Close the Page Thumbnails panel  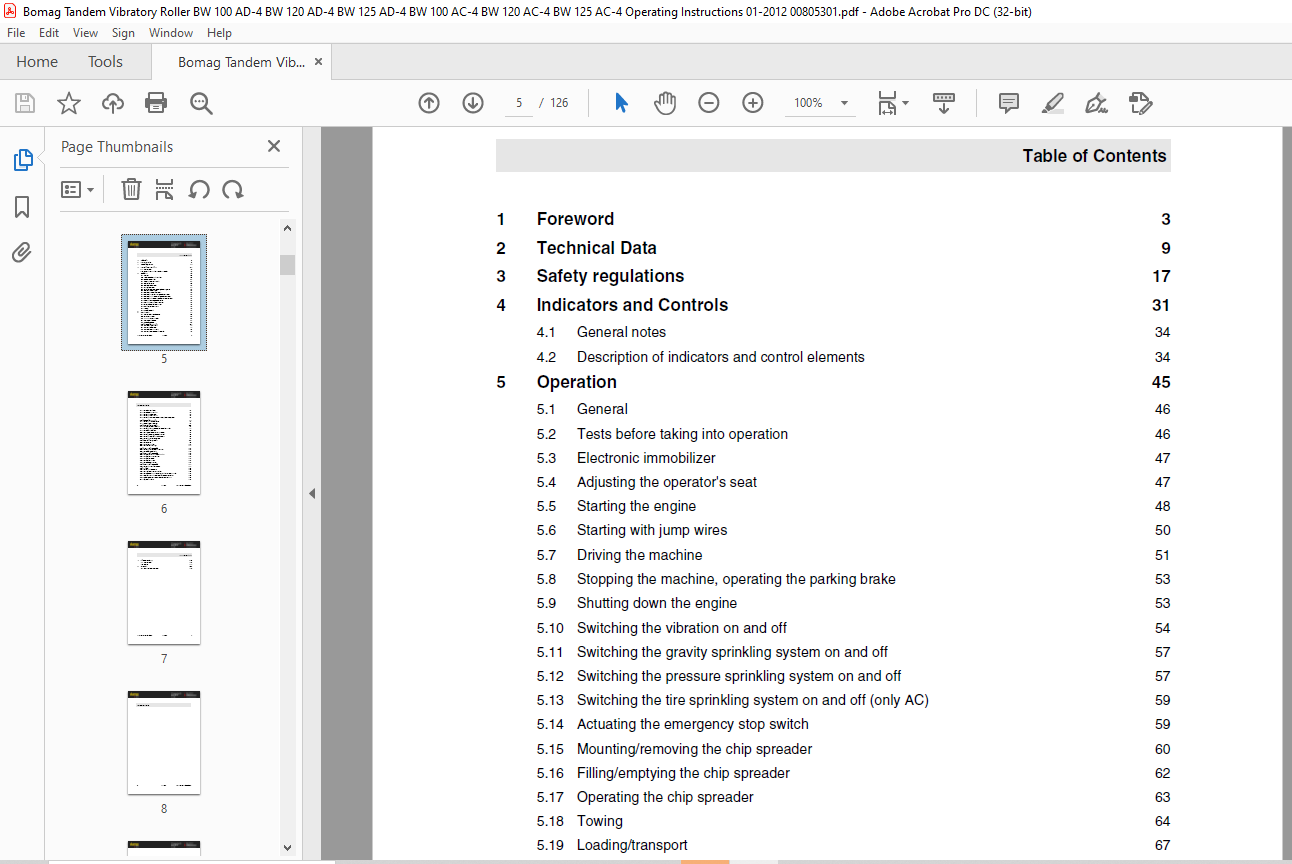click(274, 146)
